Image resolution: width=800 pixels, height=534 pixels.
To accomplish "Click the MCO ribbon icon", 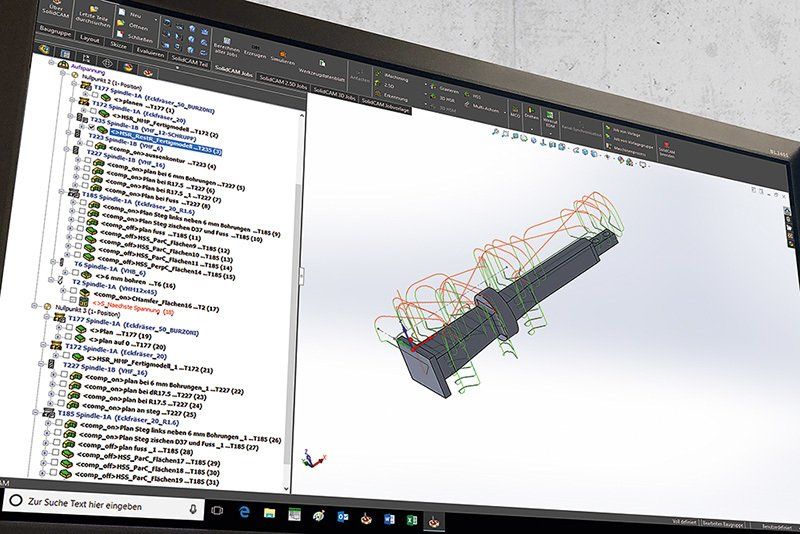I will point(516,109).
